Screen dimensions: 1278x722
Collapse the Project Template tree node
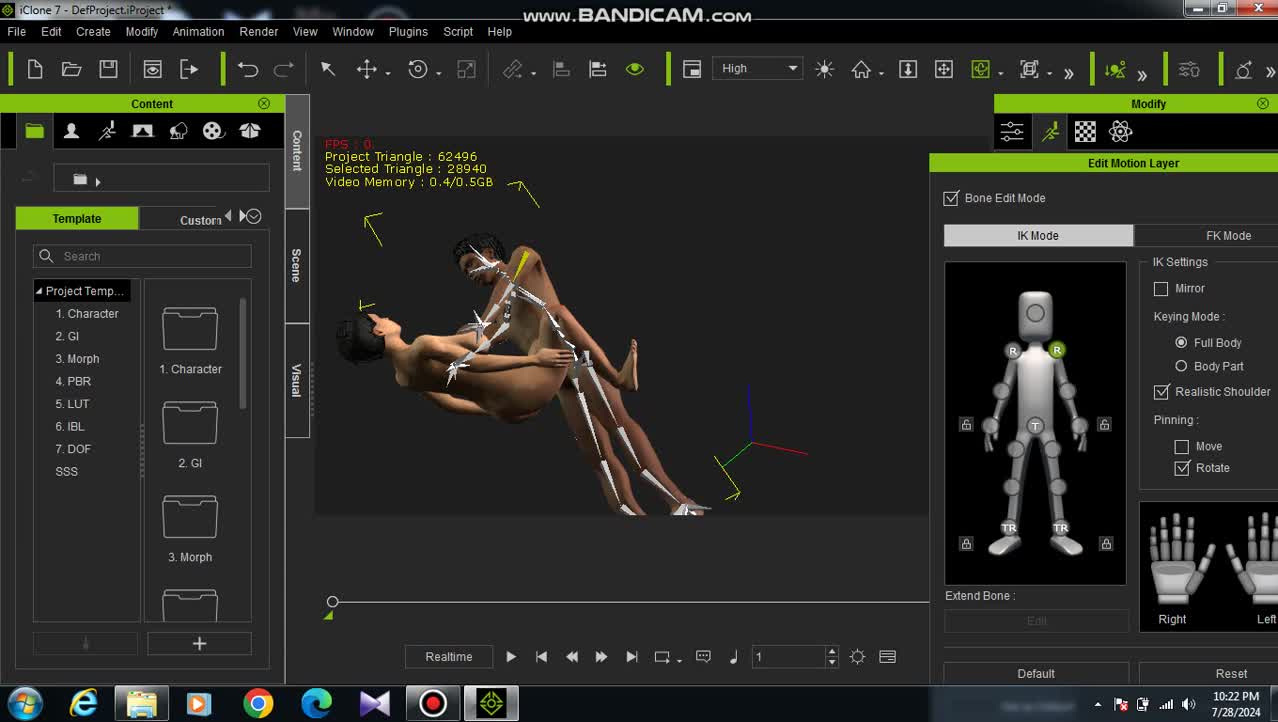pos(39,291)
